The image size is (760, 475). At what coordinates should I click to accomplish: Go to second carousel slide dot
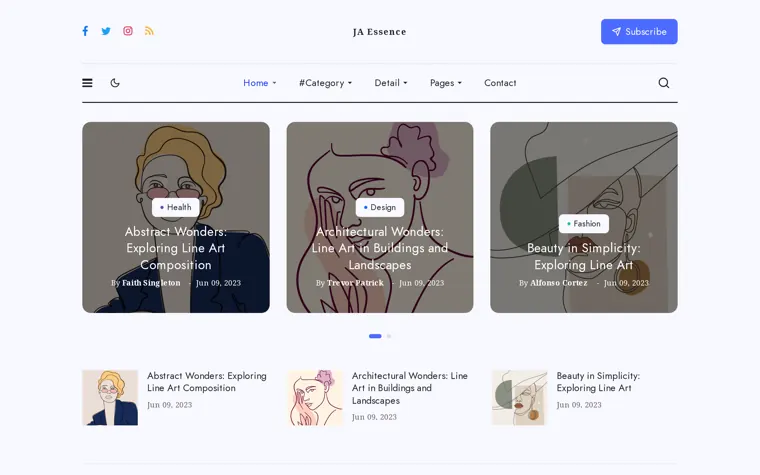point(389,336)
